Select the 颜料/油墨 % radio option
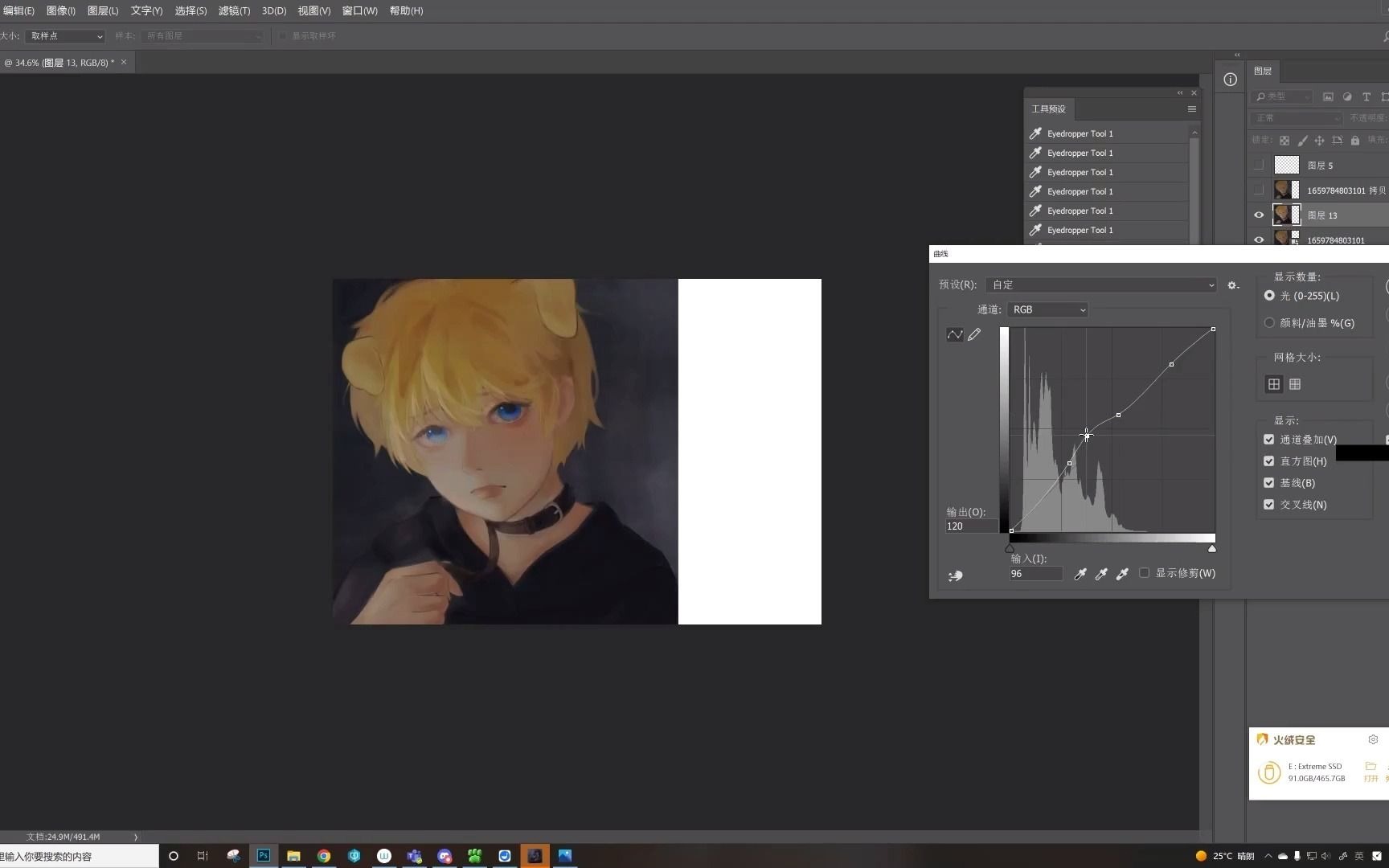The height and width of the screenshot is (868, 1389). (x=1269, y=323)
